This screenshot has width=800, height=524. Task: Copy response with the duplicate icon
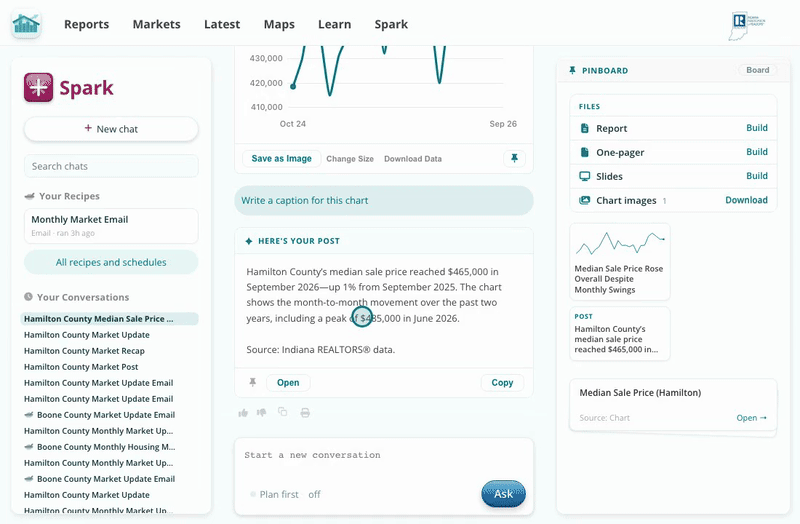[x=283, y=412]
